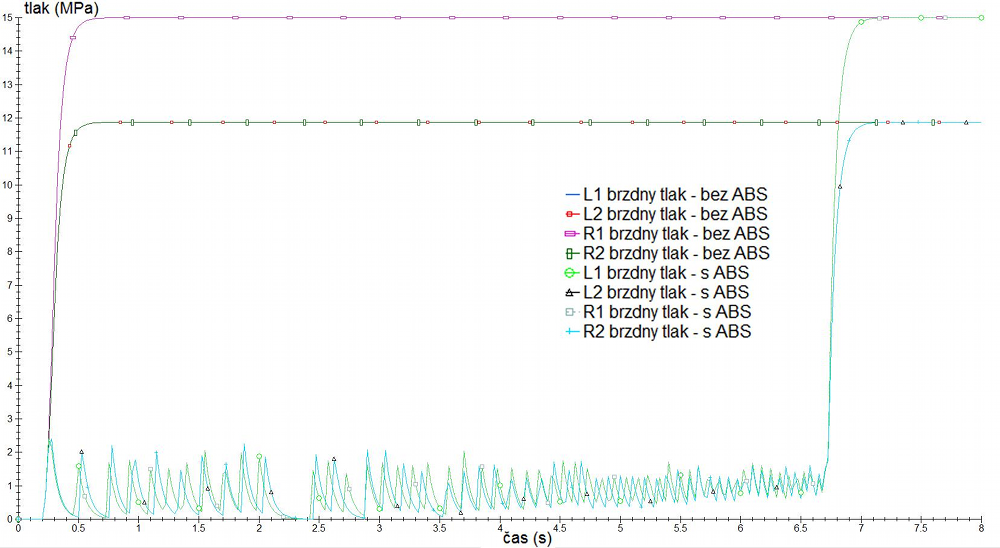The width and height of the screenshot is (1000, 548).
Task: Click the magenta marker icon in R1 bez ABS legend
Action: tap(571, 234)
